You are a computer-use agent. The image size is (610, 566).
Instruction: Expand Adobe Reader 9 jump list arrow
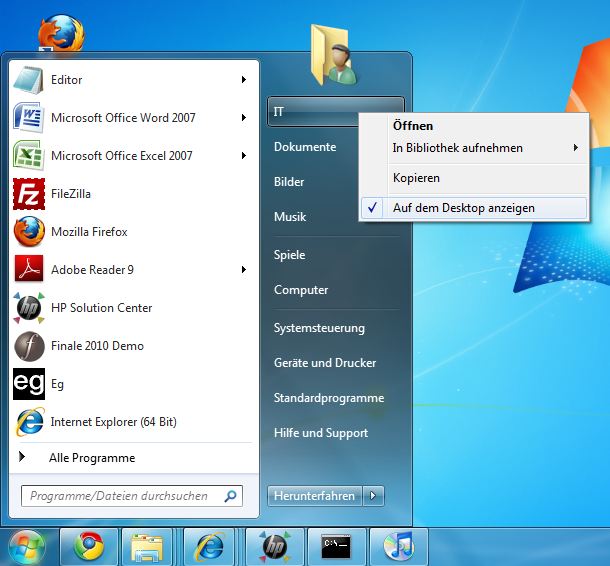244,269
